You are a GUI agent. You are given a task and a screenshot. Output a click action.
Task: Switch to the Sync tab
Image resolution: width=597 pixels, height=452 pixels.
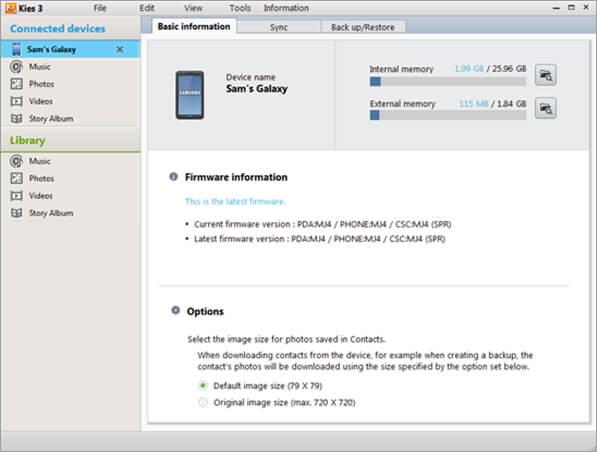(279, 27)
